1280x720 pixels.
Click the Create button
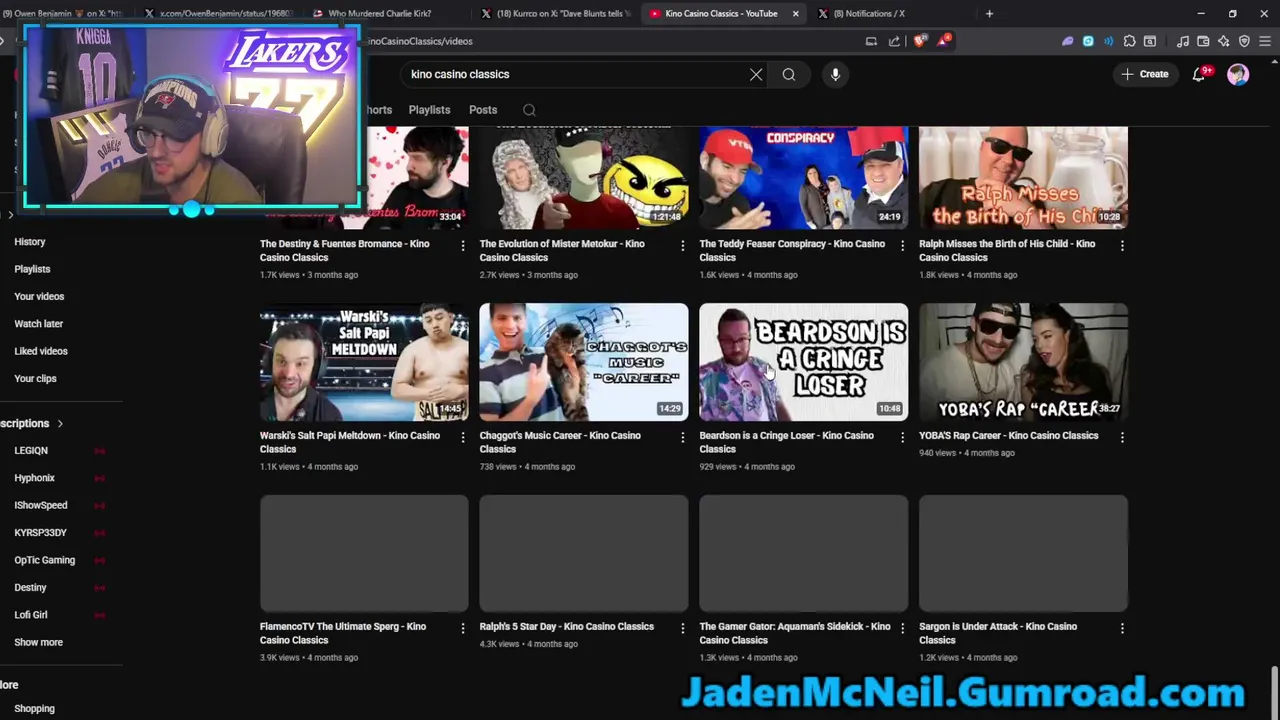pos(1145,74)
